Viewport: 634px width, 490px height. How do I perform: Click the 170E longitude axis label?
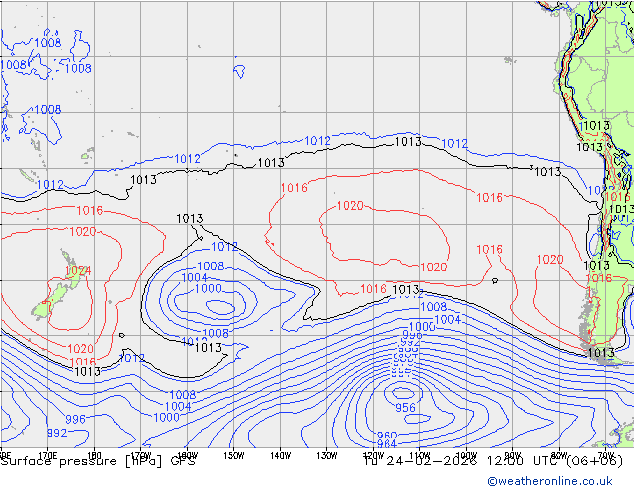[x=46, y=455]
